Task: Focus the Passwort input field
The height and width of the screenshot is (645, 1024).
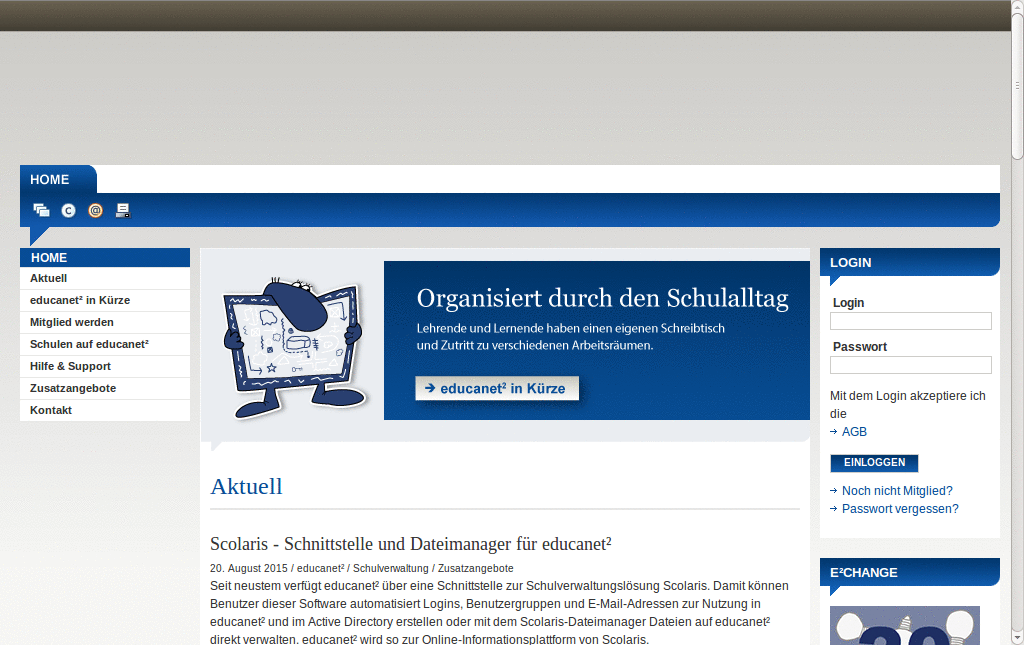Action: click(910, 365)
